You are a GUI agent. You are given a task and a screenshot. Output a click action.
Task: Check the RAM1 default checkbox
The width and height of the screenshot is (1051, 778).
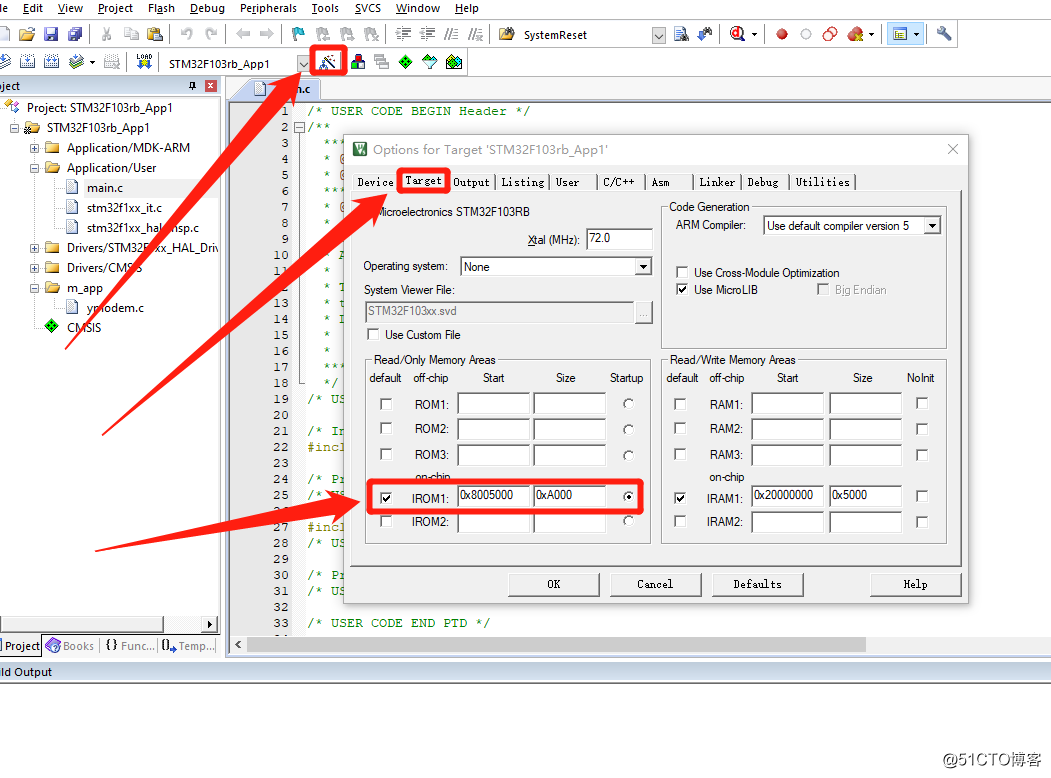point(680,403)
